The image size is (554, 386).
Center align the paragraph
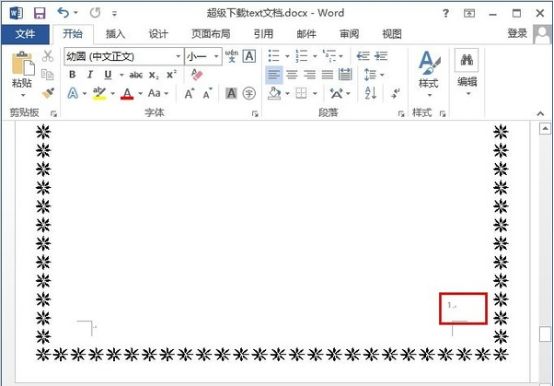(x=292, y=75)
